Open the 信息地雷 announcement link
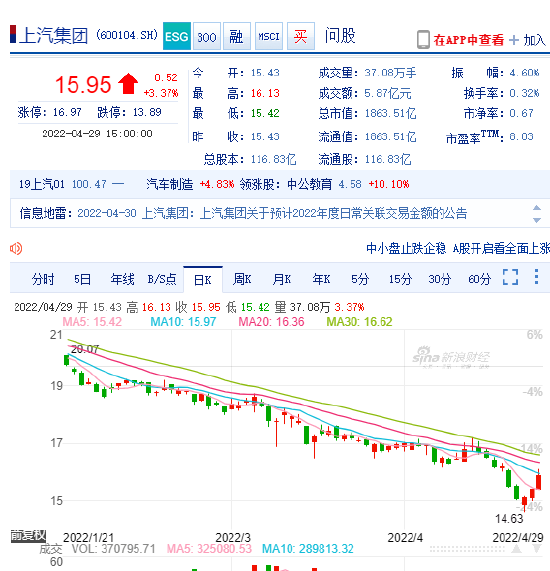550x571 pixels. [x=272, y=213]
